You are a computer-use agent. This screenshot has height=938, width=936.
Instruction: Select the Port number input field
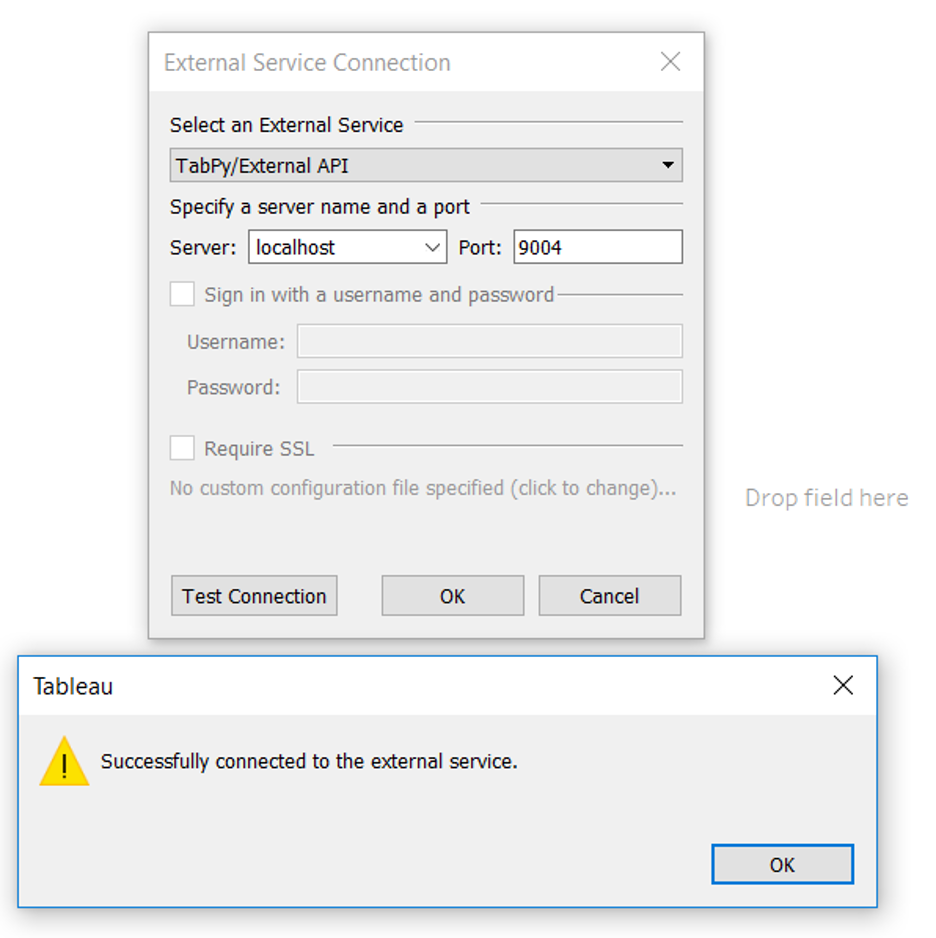[x=597, y=246]
